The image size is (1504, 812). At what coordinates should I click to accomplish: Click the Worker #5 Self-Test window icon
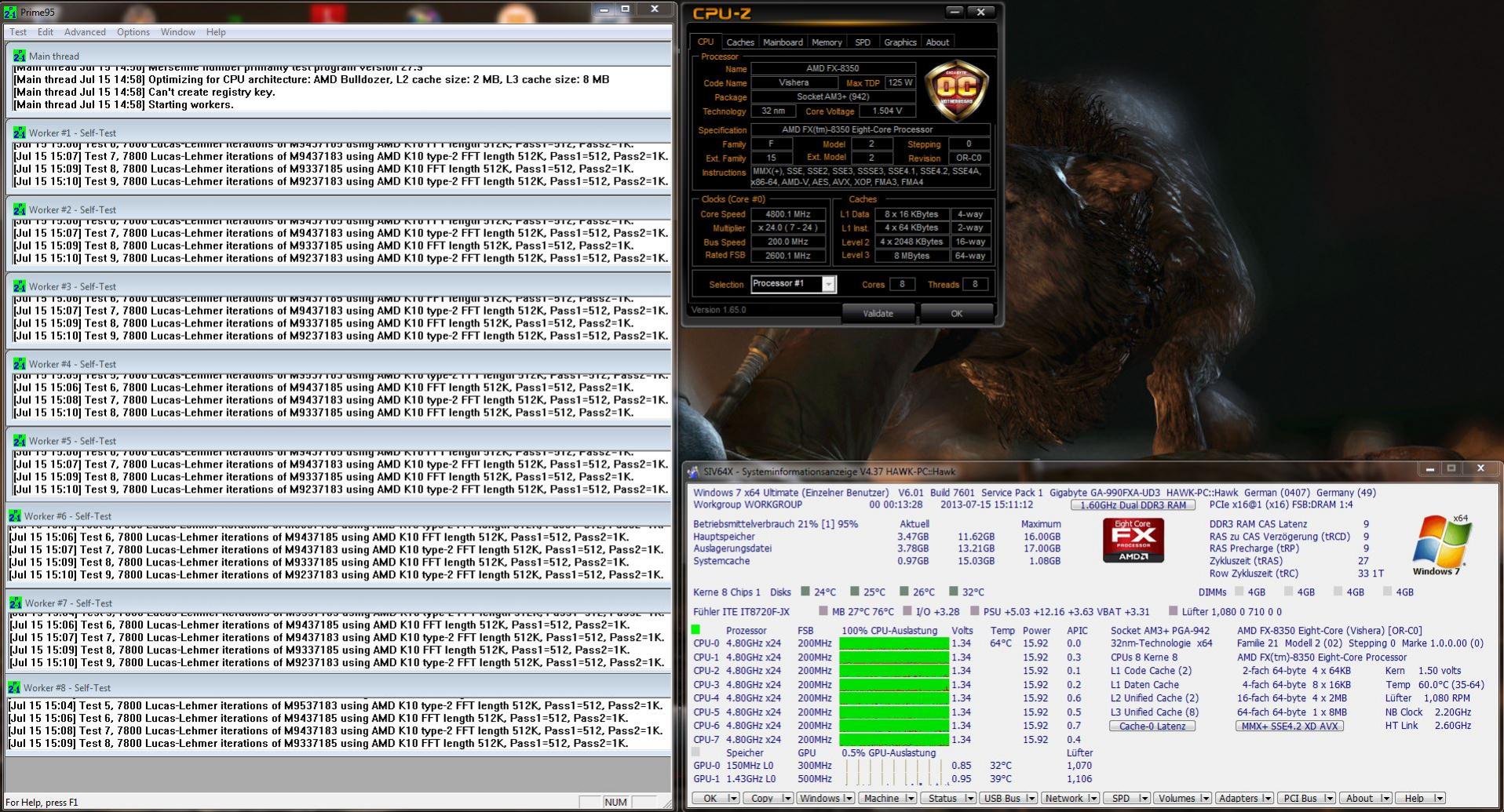pos(19,441)
